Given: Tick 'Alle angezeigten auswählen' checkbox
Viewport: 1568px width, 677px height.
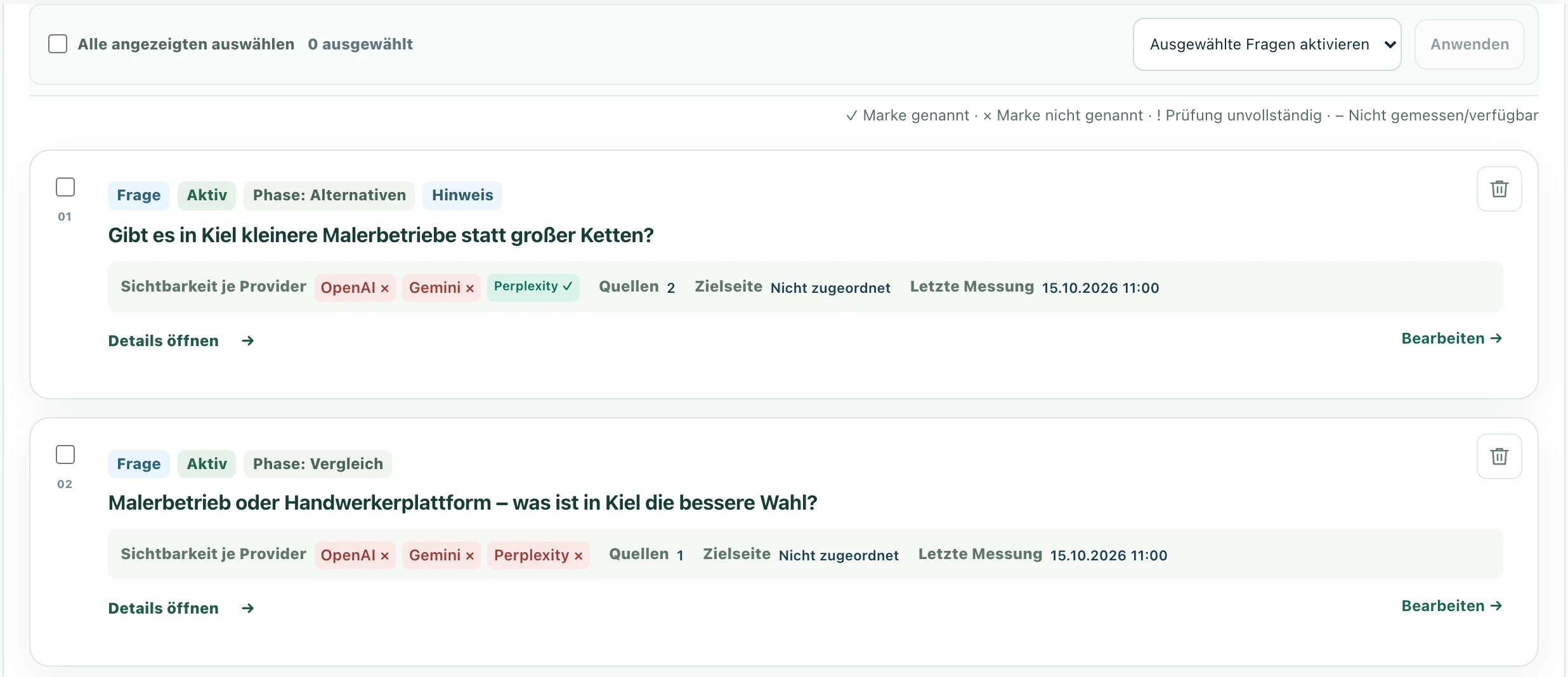Looking at the screenshot, I should 58,44.
